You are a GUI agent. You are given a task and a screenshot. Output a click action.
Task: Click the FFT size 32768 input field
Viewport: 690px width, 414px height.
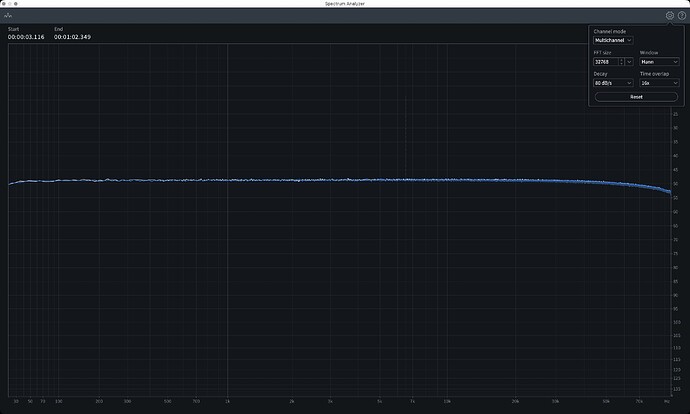point(606,62)
